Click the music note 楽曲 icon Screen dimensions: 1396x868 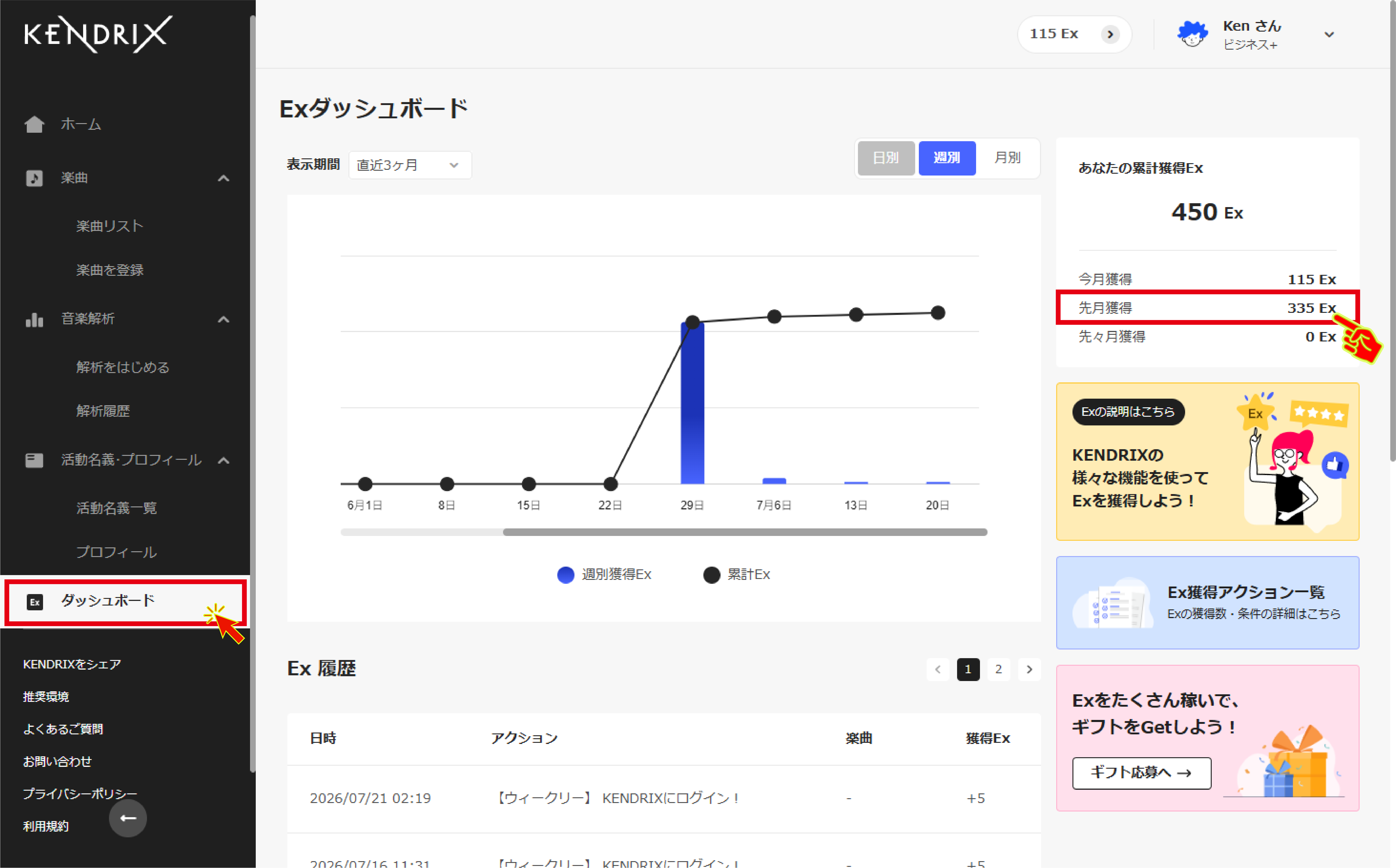tap(34, 178)
